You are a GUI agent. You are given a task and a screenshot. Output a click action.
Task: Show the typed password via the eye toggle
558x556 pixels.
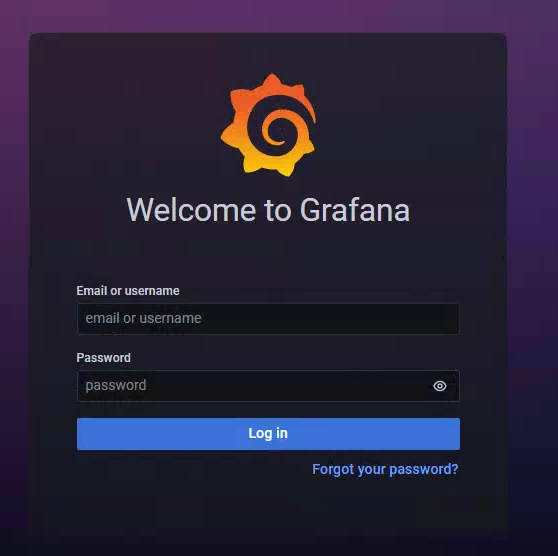(x=440, y=386)
